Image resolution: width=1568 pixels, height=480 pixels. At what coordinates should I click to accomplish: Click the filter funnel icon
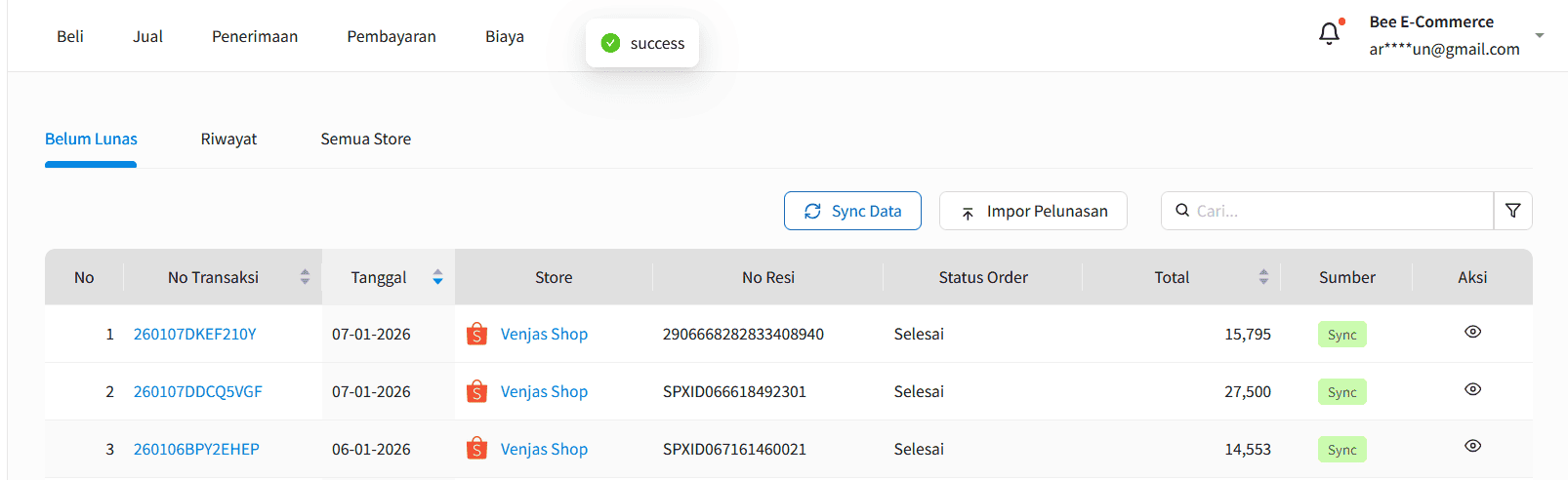1512,211
